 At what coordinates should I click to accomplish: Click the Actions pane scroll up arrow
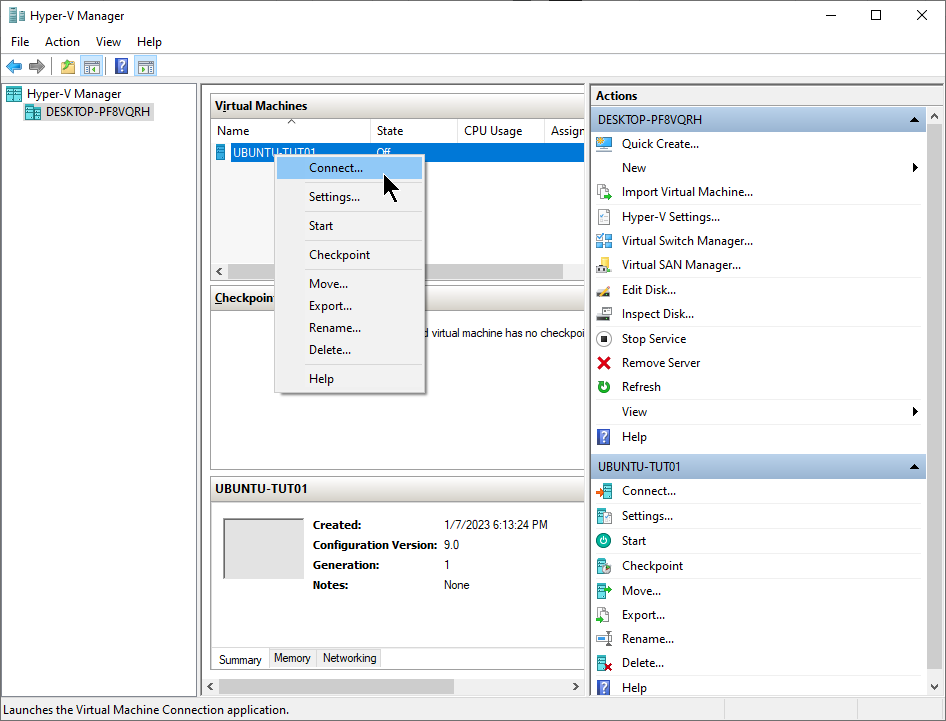[x=934, y=116]
